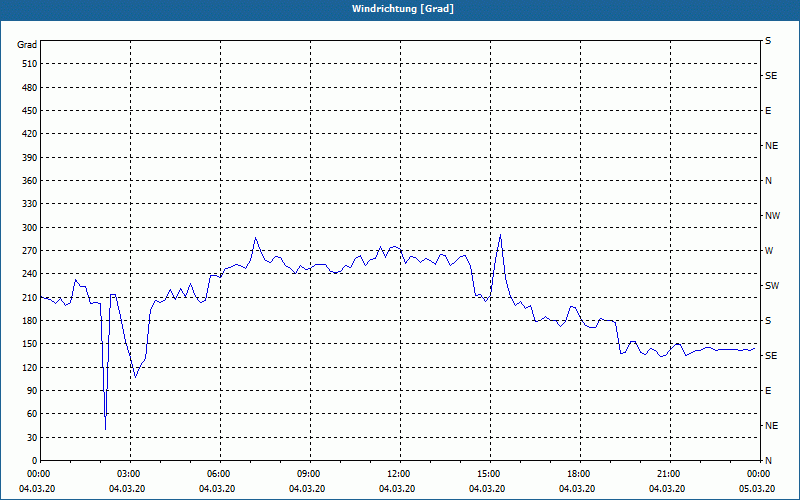
Task: Pick the 180 tick label on the left axis
Action: [30, 320]
